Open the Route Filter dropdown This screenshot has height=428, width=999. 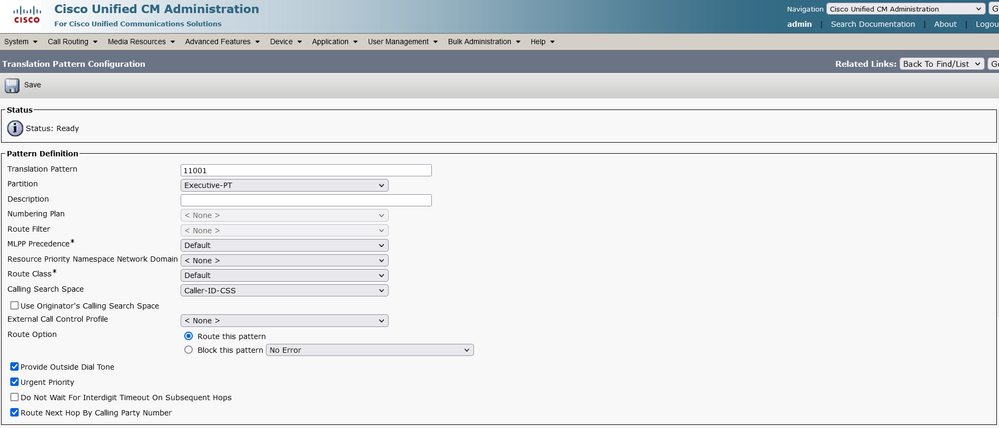pos(285,231)
